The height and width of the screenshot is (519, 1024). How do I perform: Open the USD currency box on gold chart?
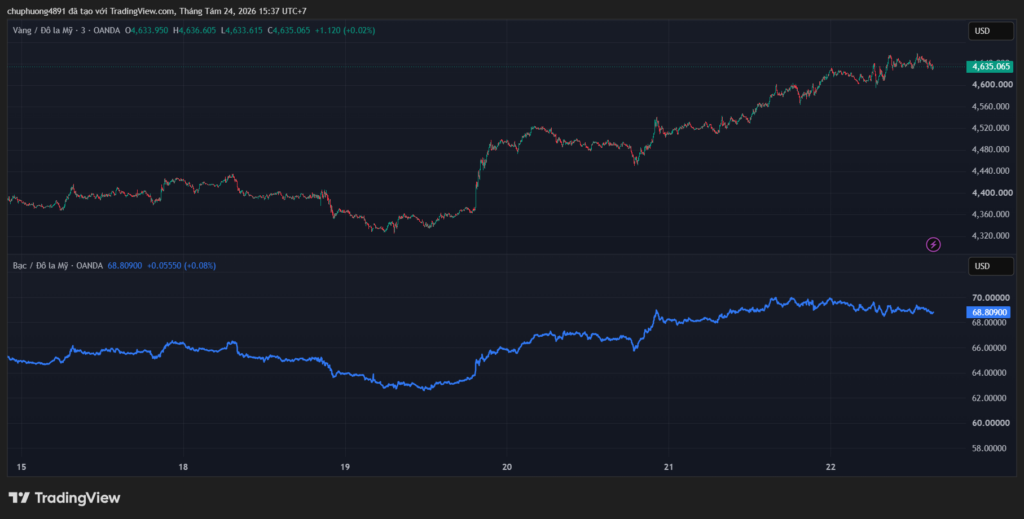tap(990, 31)
